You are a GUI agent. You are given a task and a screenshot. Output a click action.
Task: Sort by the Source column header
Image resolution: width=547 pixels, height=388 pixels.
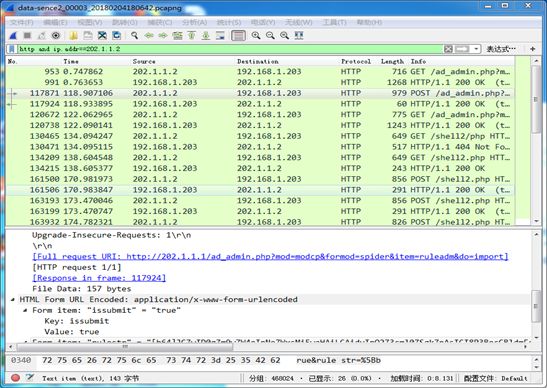click(144, 61)
